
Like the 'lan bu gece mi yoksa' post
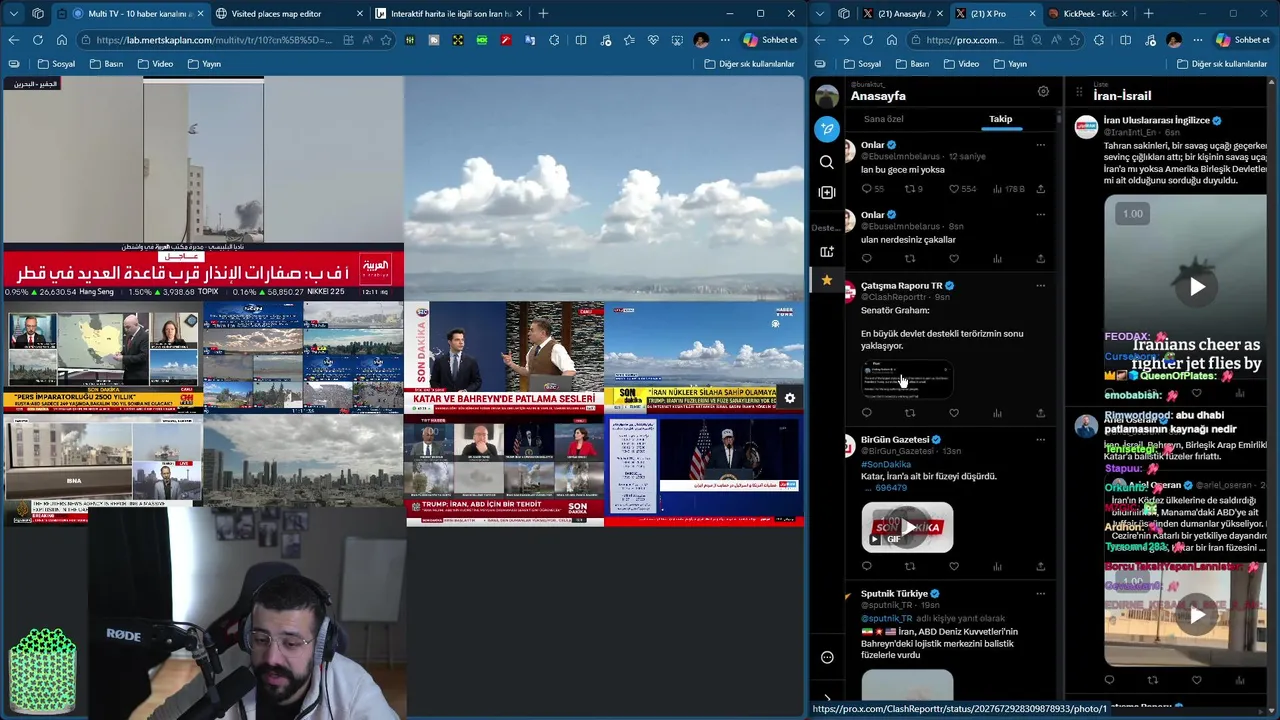[x=954, y=189]
